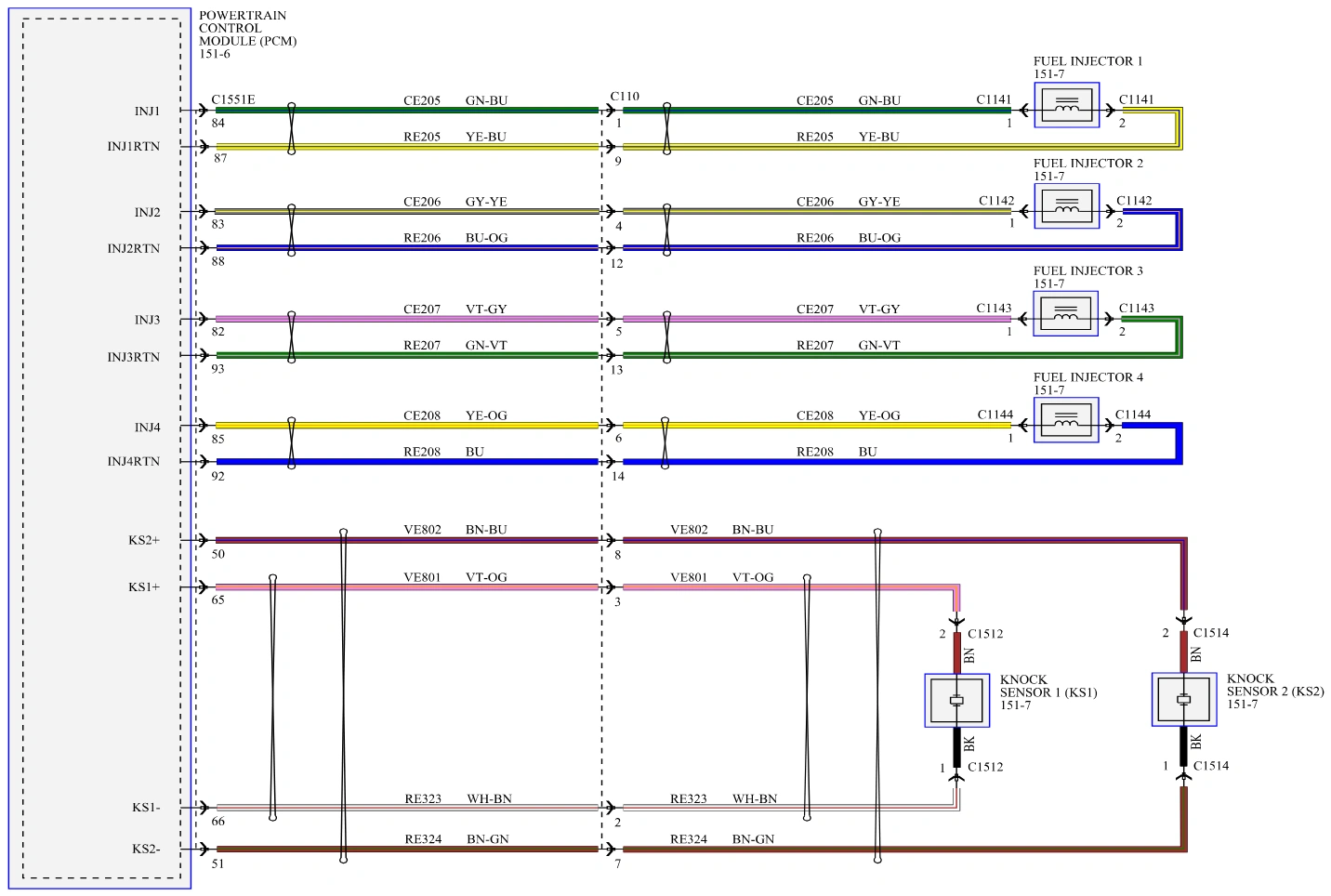Click the INJ3RTN signal name
The height and width of the screenshot is (896, 1331).
coord(133,357)
